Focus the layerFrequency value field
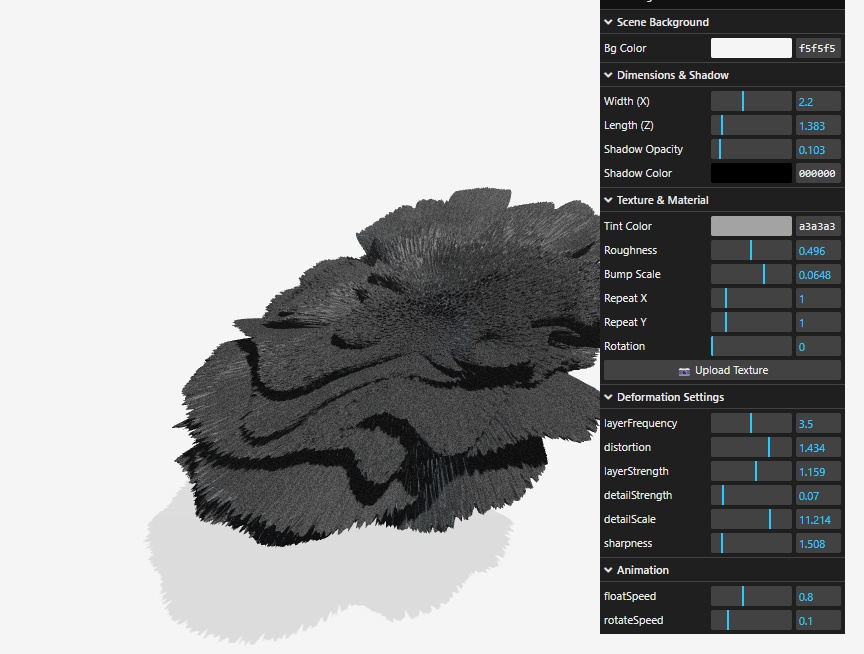864x654 pixels. pyautogui.click(x=817, y=423)
